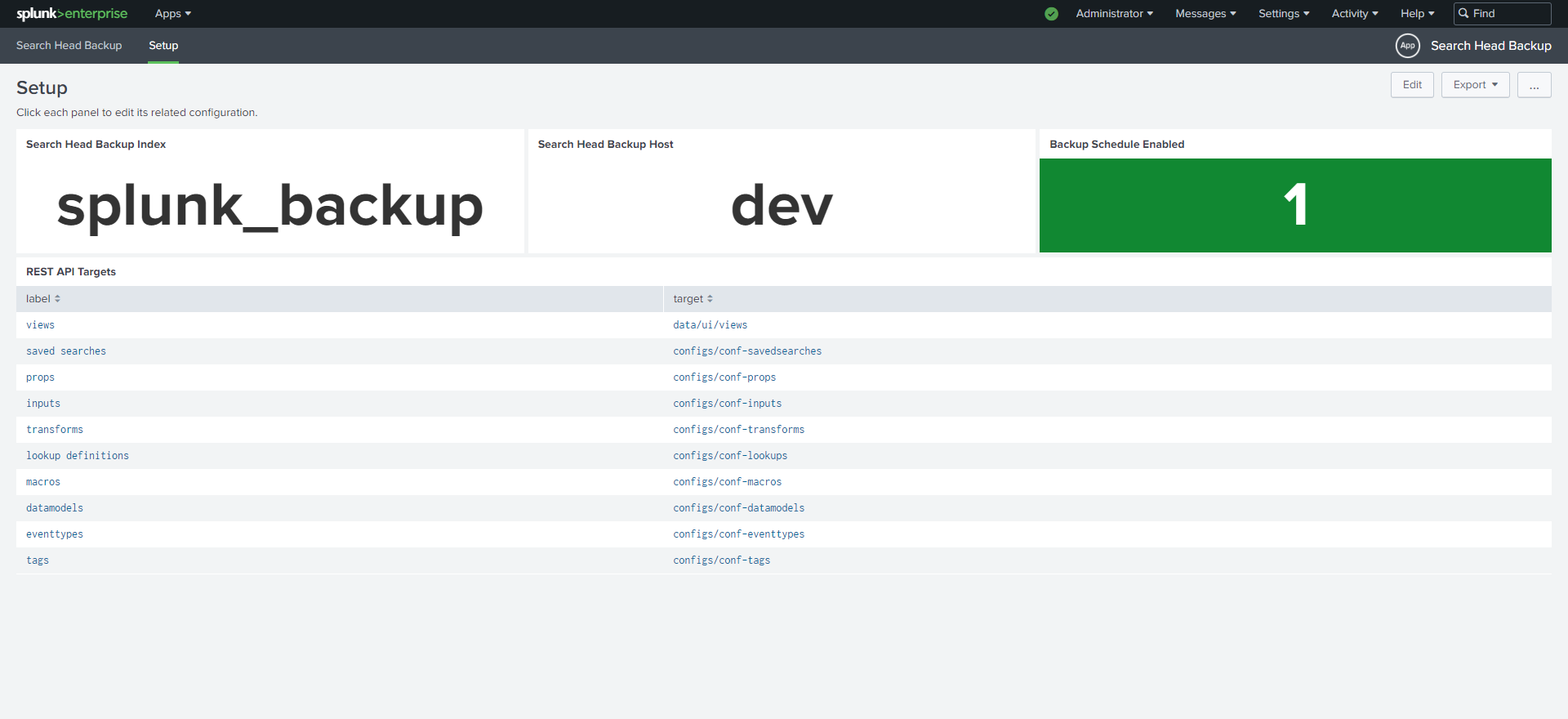1568x719 pixels.
Task: Open the saved searches label link
Action: click(x=66, y=351)
